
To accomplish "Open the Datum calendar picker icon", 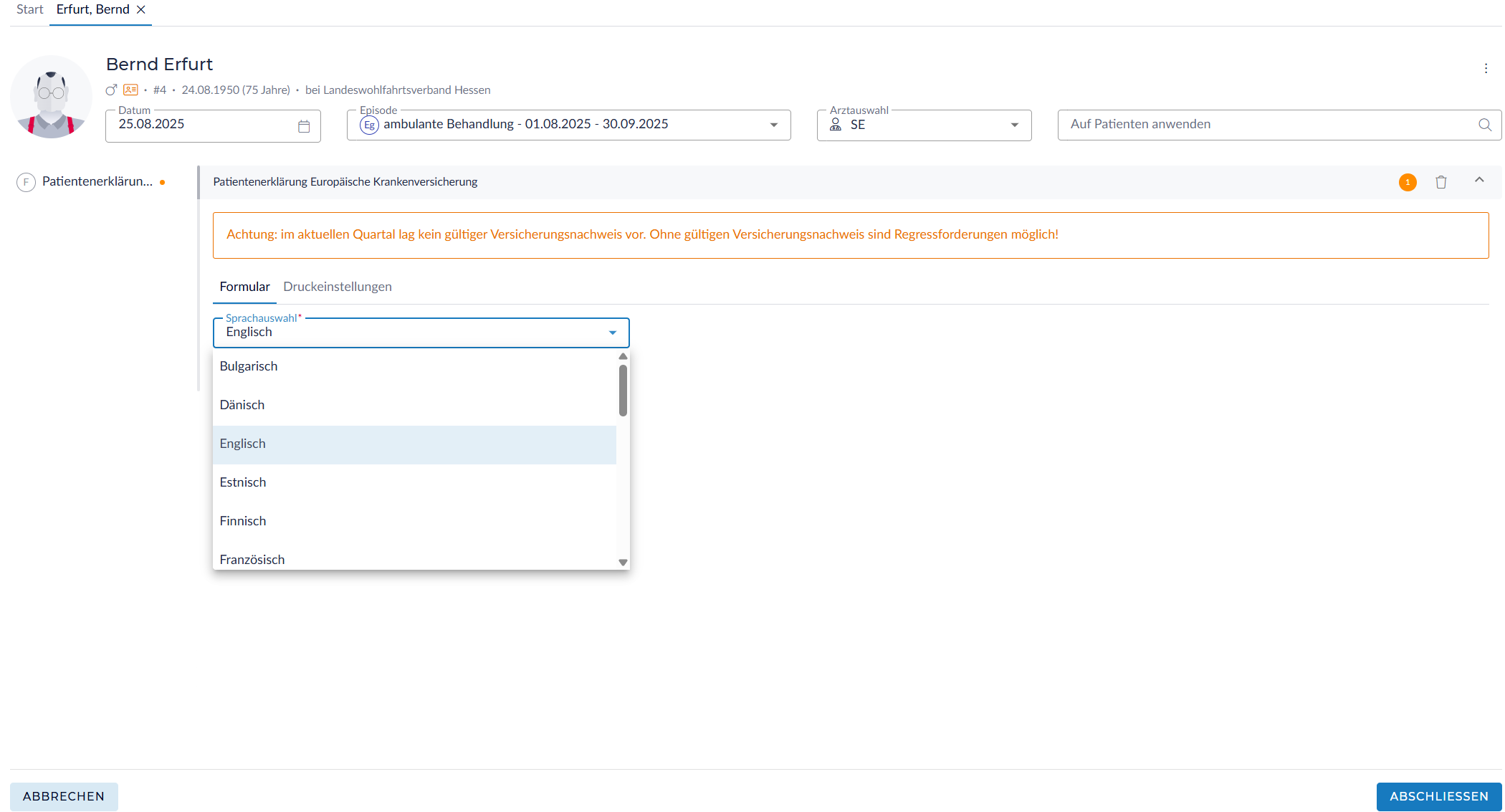I will tap(304, 126).
